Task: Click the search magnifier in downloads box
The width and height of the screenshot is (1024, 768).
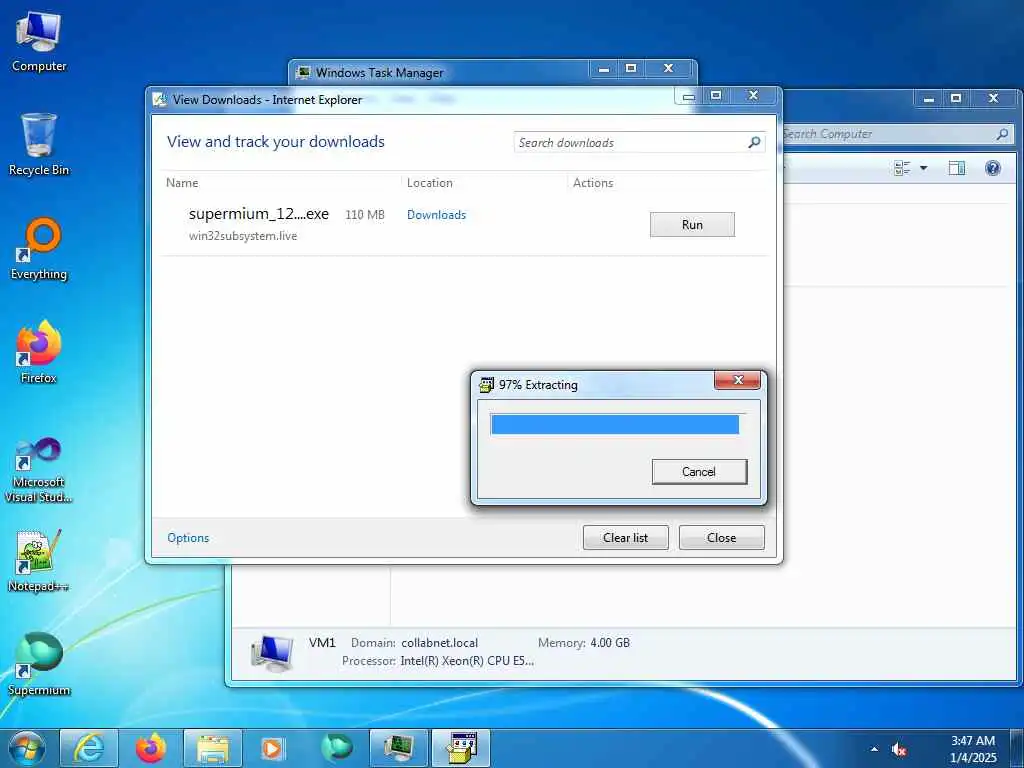Action: tap(754, 142)
